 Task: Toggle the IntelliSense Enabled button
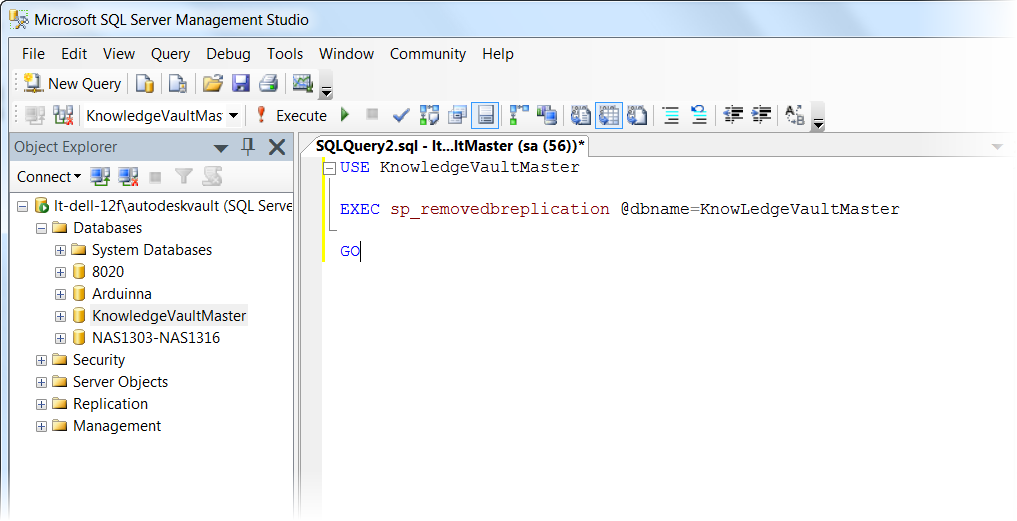coord(485,115)
